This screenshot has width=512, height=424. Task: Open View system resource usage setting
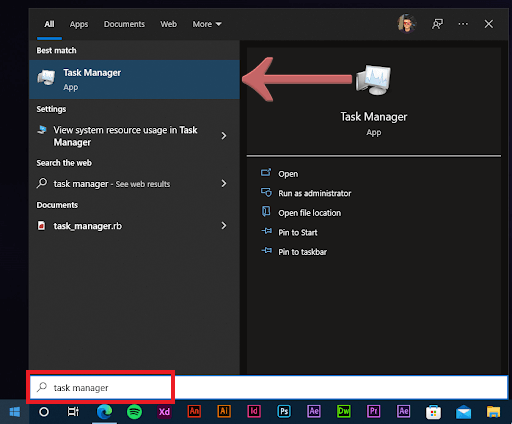[x=125, y=136]
